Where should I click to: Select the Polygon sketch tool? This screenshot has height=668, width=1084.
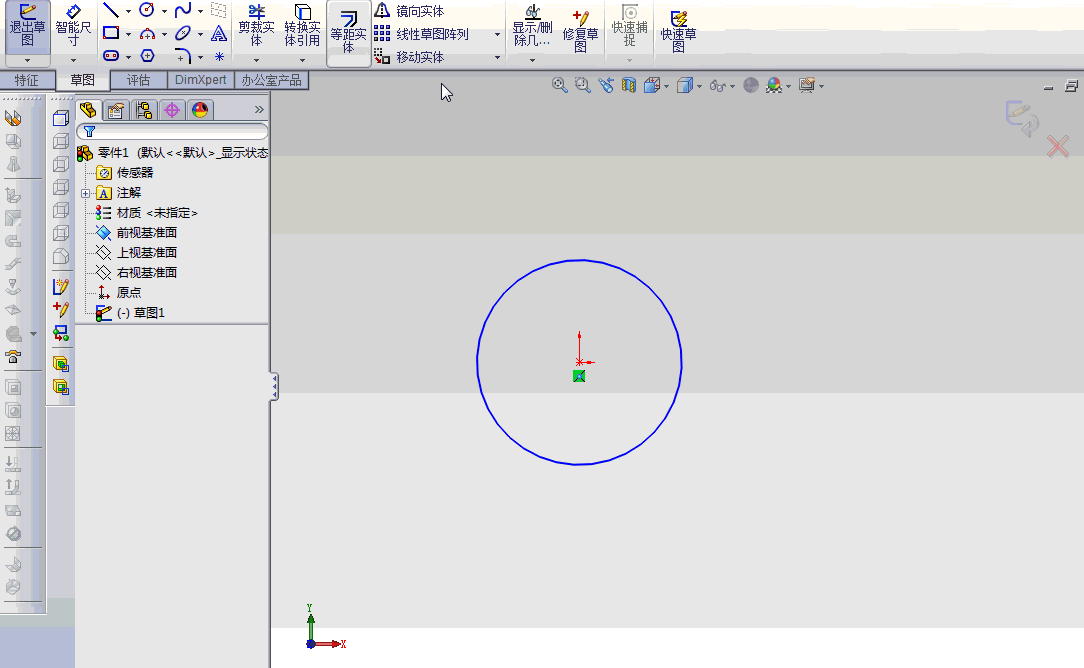[x=147, y=56]
